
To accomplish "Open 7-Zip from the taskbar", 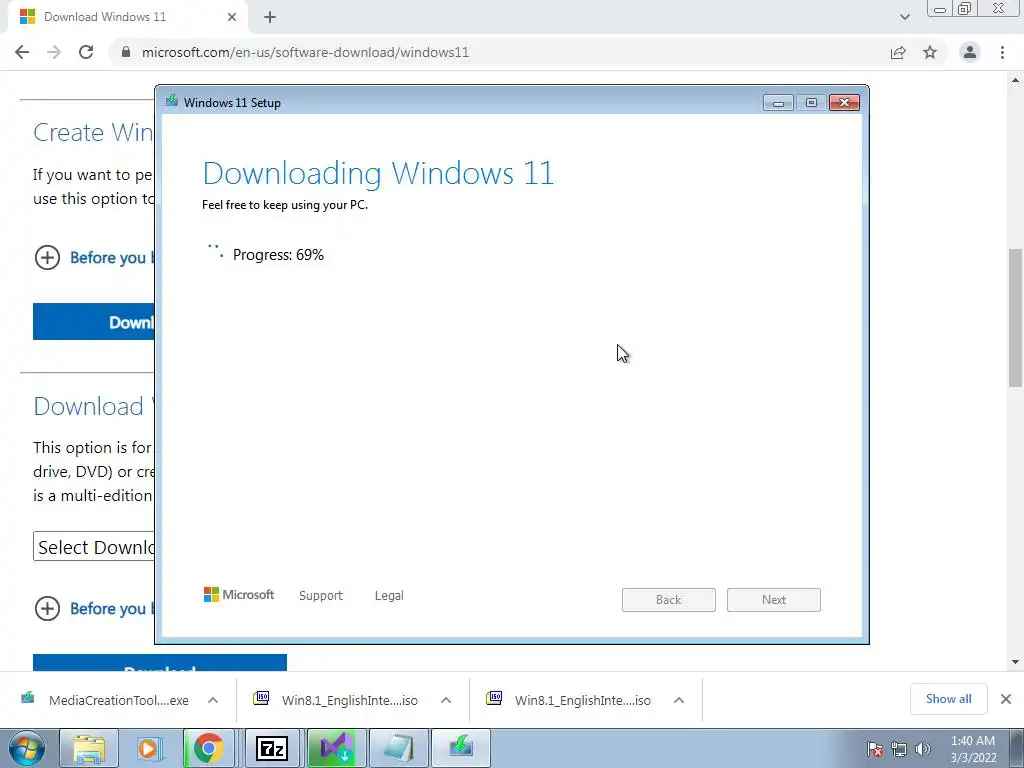I will tap(272, 748).
